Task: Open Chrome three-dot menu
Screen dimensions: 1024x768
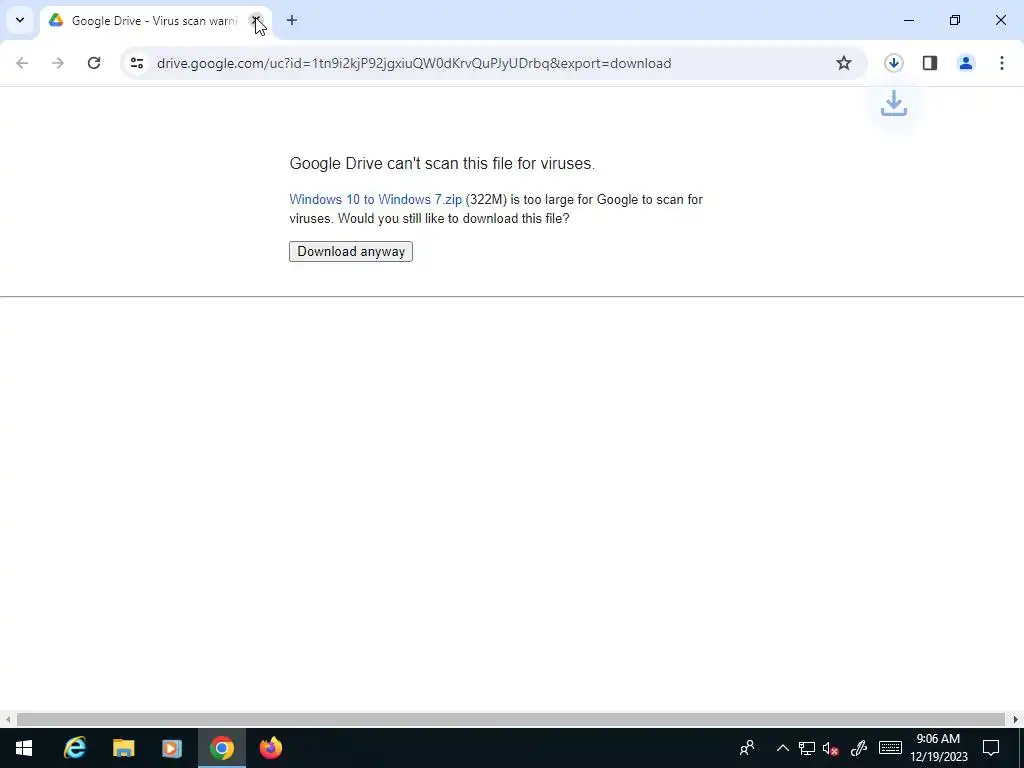Action: pos(1002,63)
